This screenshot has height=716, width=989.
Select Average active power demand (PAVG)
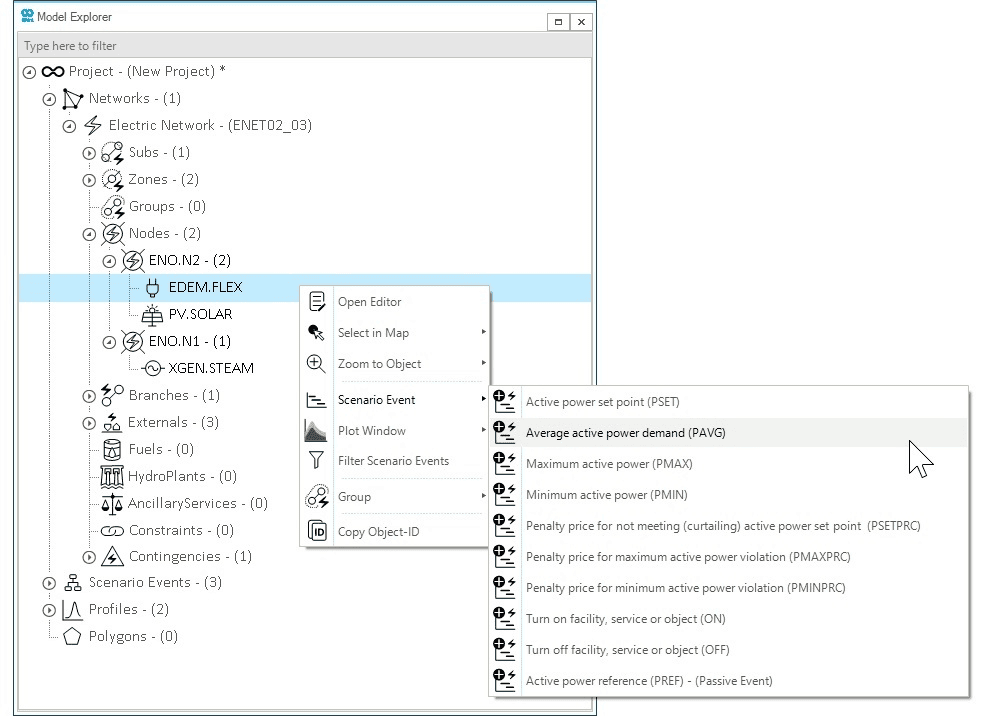(x=625, y=433)
